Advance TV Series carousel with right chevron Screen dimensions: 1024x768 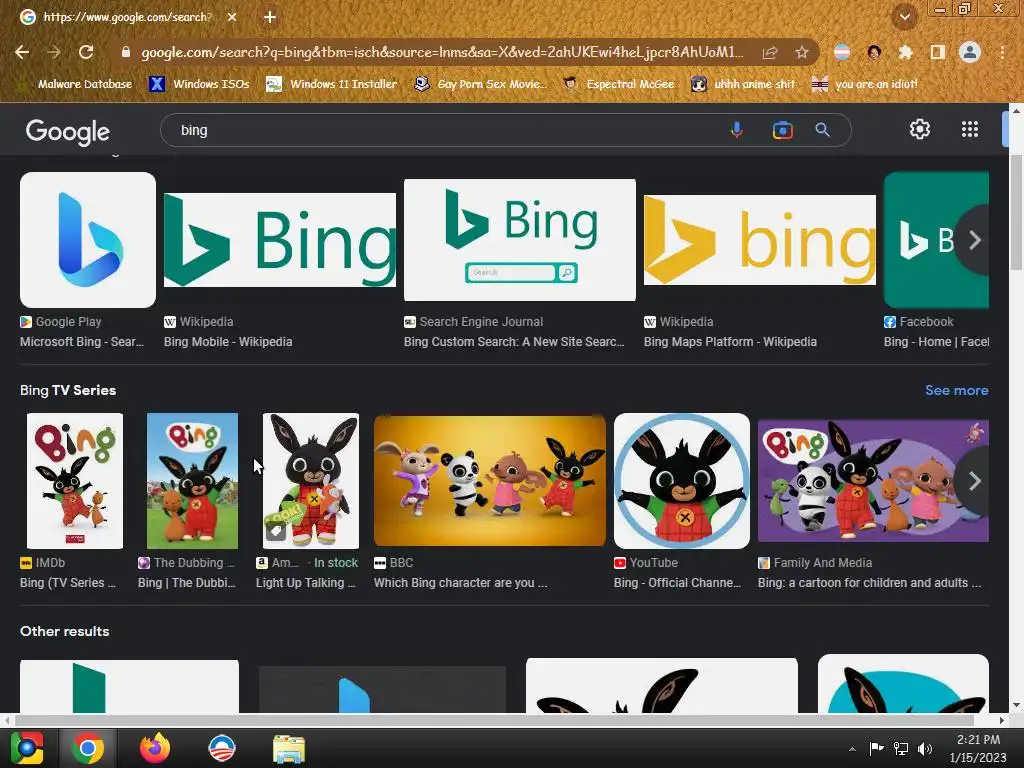974,481
